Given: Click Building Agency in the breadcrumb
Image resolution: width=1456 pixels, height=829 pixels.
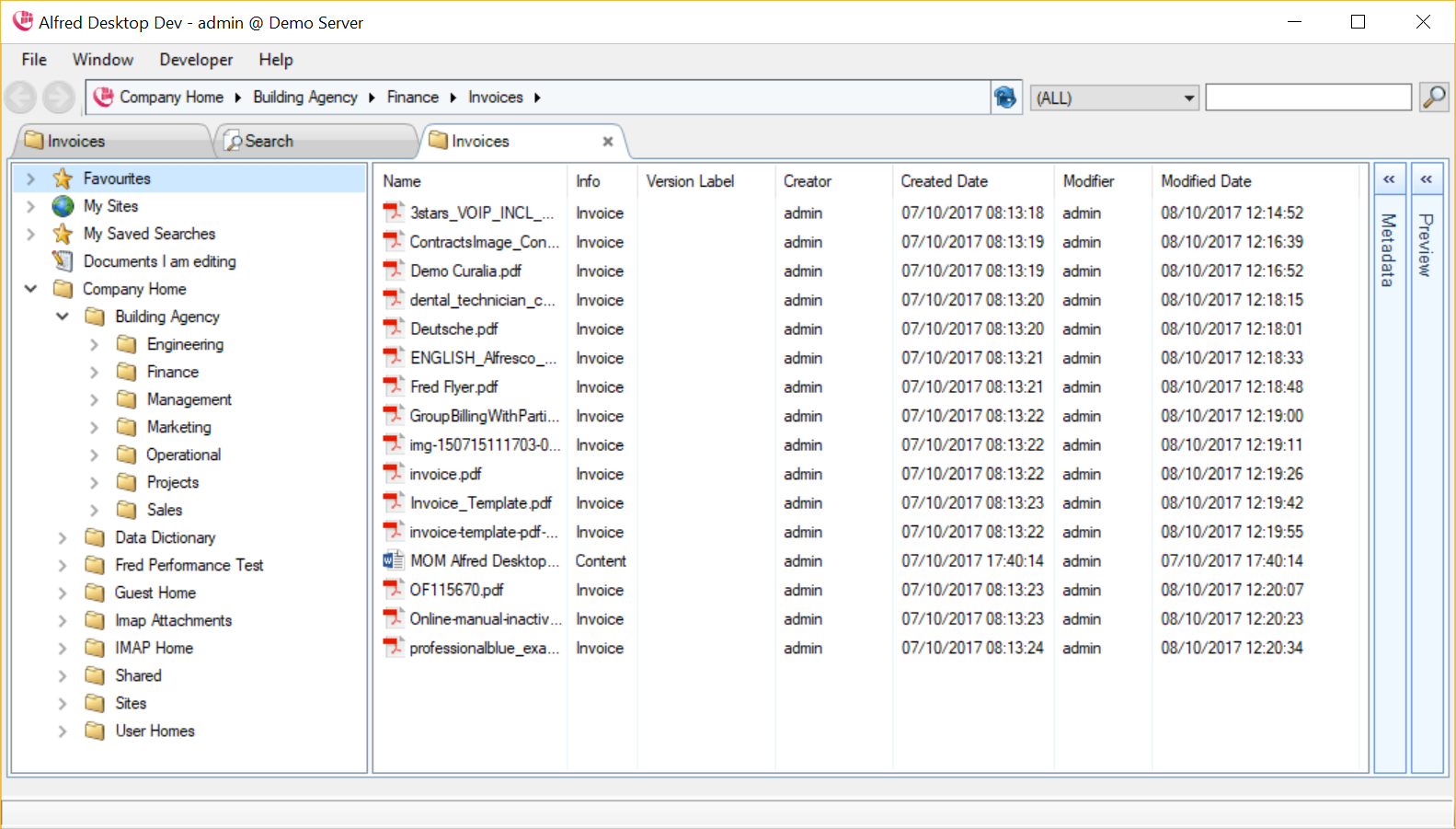Looking at the screenshot, I should point(304,98).
